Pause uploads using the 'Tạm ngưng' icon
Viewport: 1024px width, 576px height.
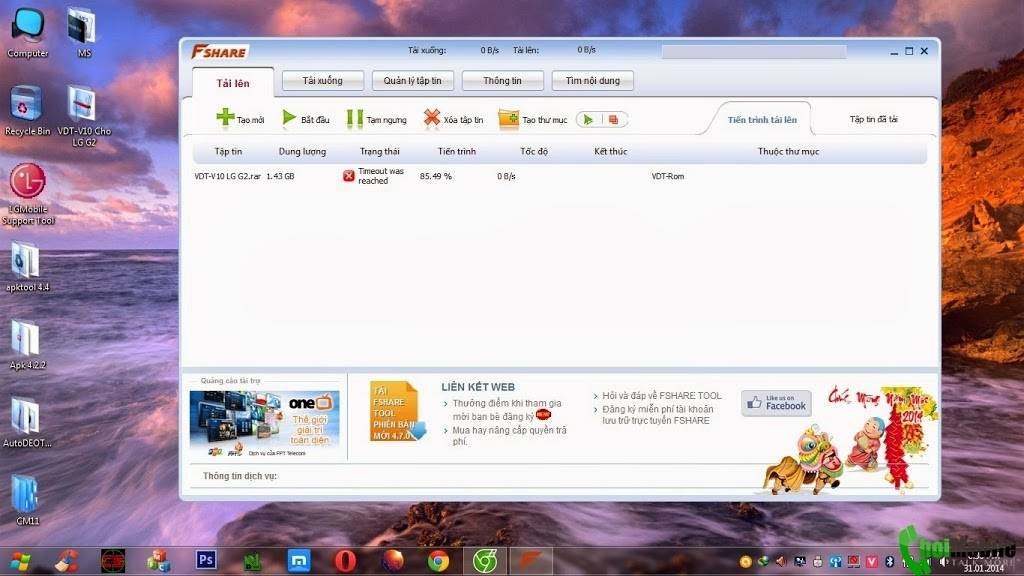click(x=355, y=118)
